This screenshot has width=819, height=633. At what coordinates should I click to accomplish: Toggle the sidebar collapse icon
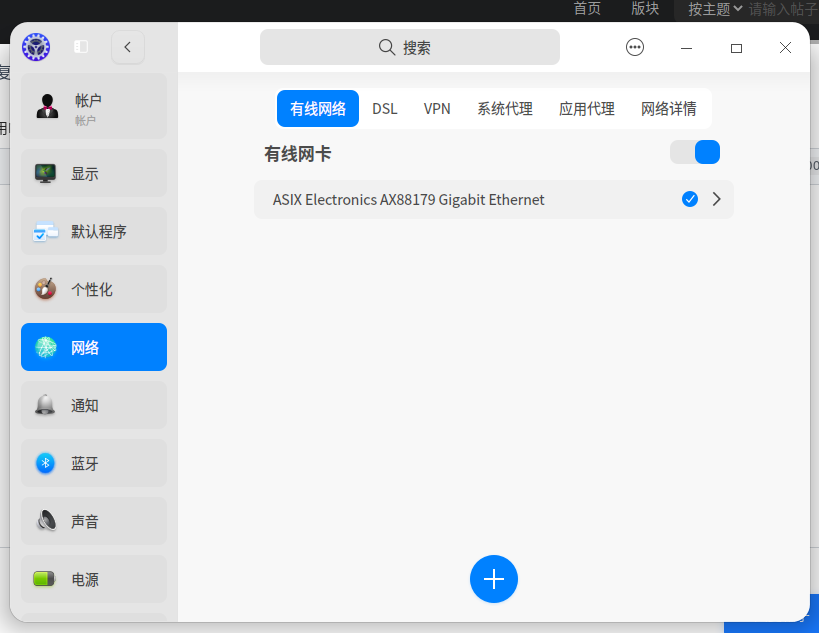pyautogui.click(x=81, y=47)
